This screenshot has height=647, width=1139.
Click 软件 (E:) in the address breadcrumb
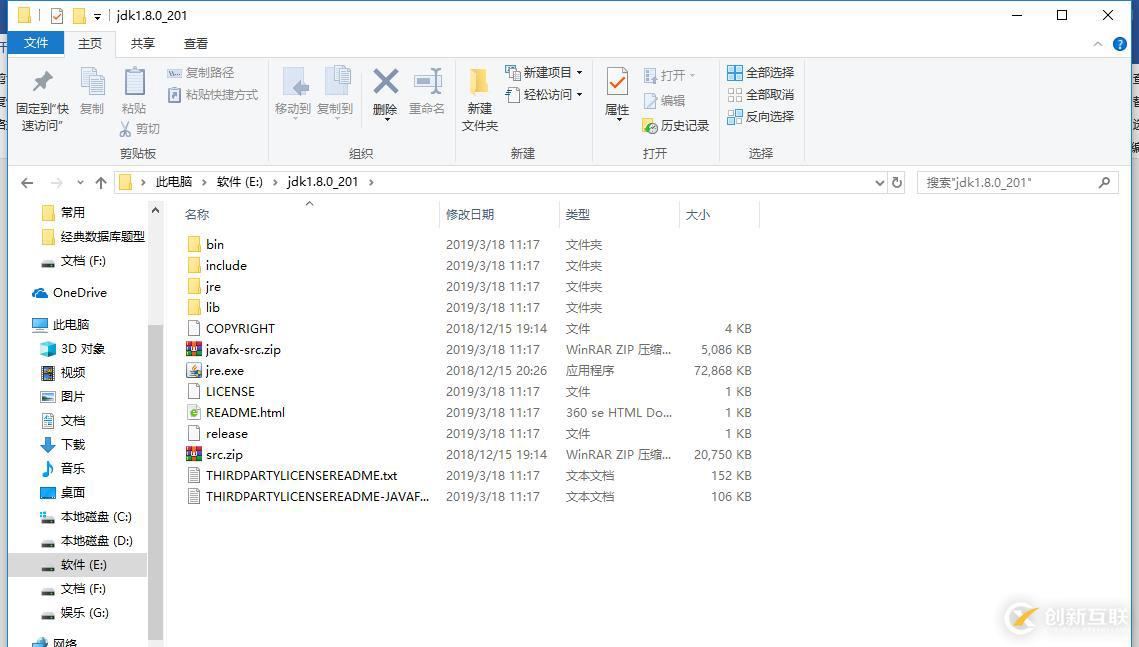pos(240,182)
